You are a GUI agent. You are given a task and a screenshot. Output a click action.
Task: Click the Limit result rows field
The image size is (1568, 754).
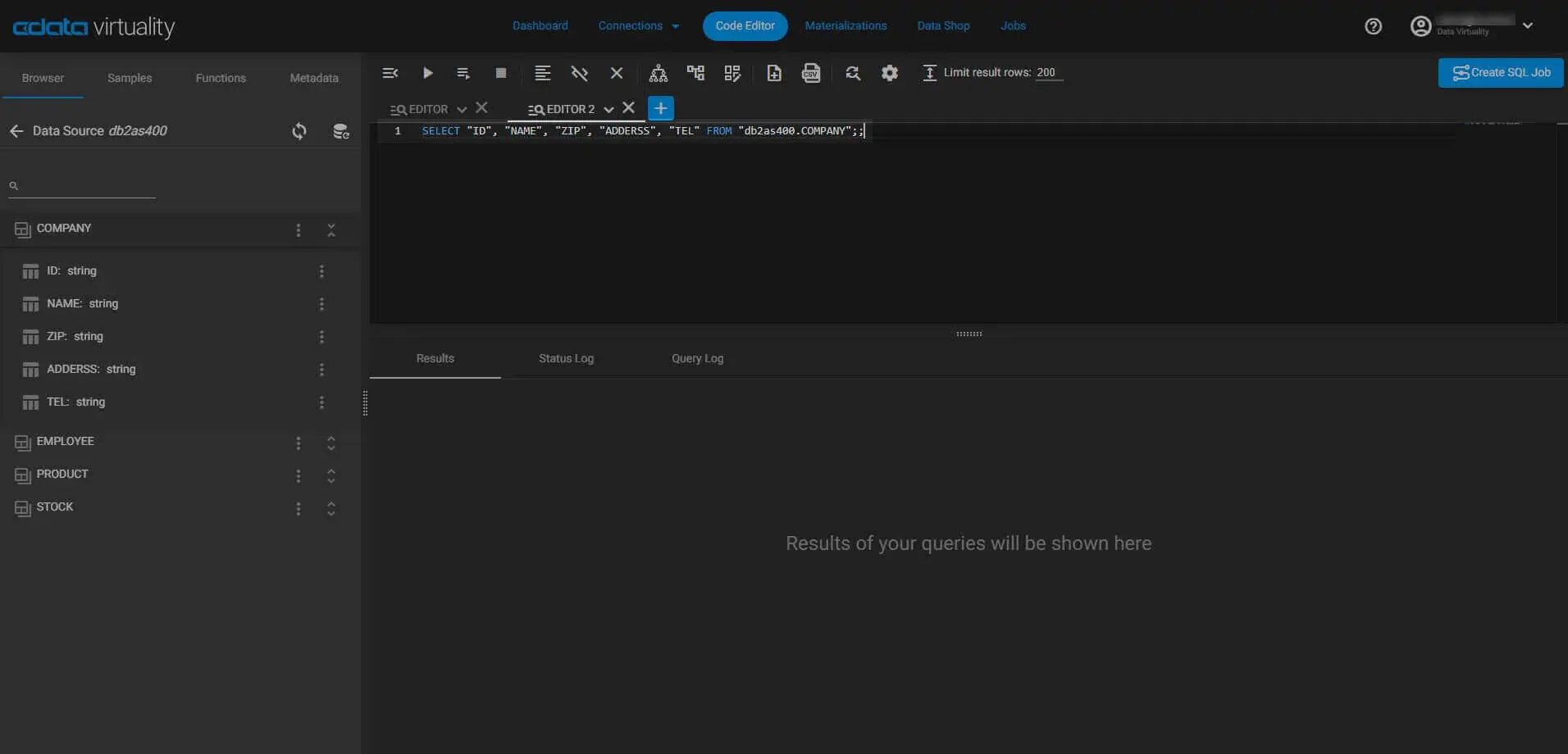[x=1047, y=72]
